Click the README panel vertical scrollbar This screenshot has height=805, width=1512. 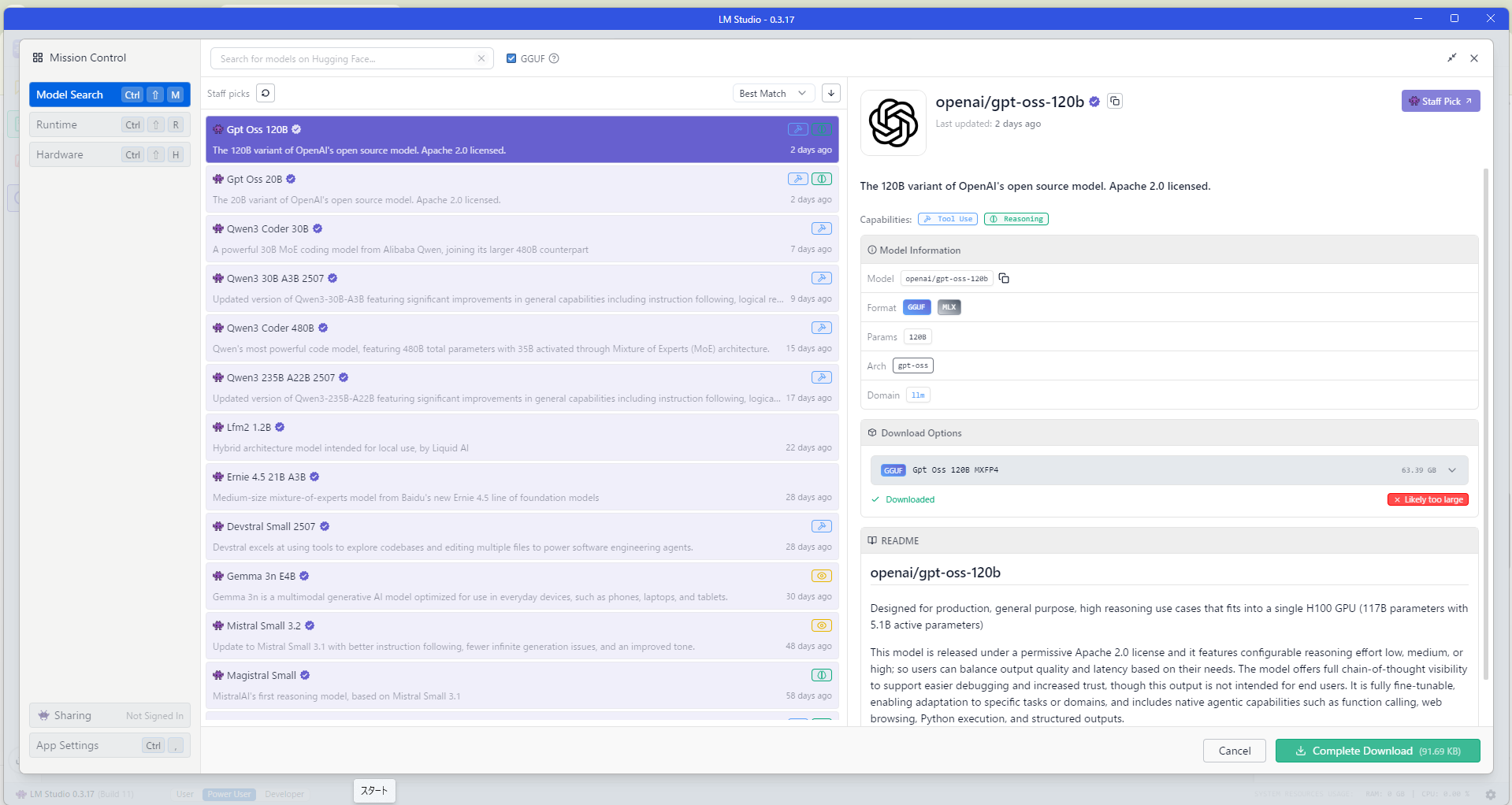click(1486, 425)
